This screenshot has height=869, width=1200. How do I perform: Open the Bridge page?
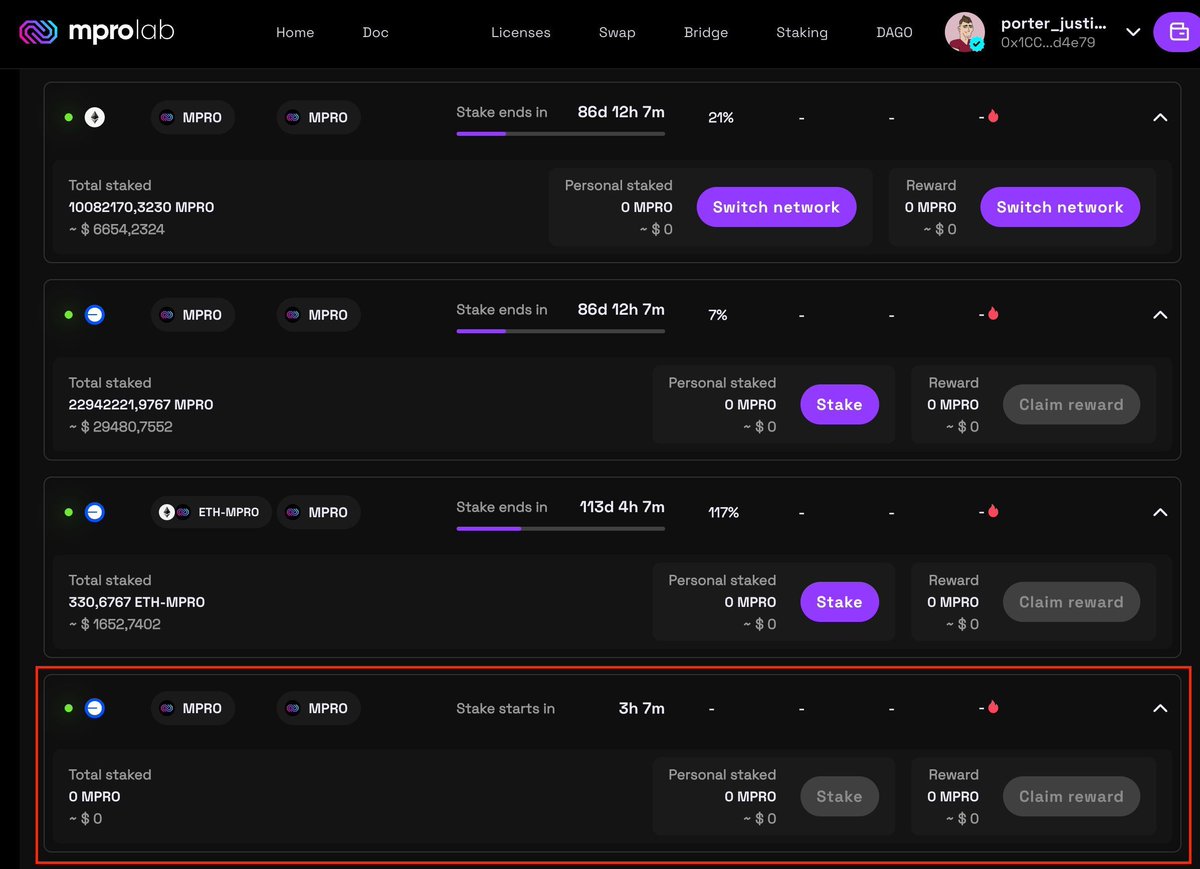coord(706,32)
